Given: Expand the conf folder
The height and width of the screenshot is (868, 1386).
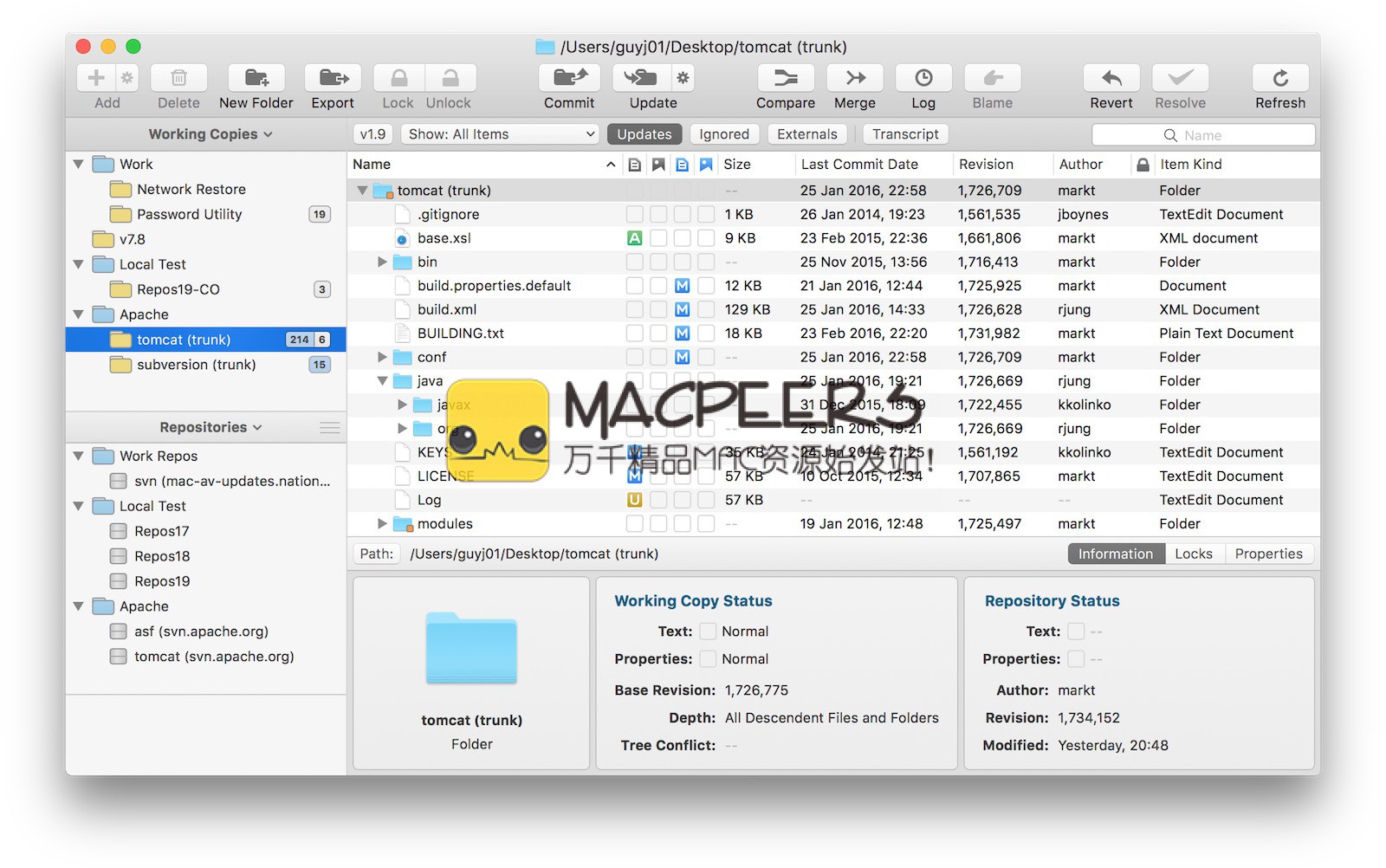Looking at the screenshot, I should [382, 357].
